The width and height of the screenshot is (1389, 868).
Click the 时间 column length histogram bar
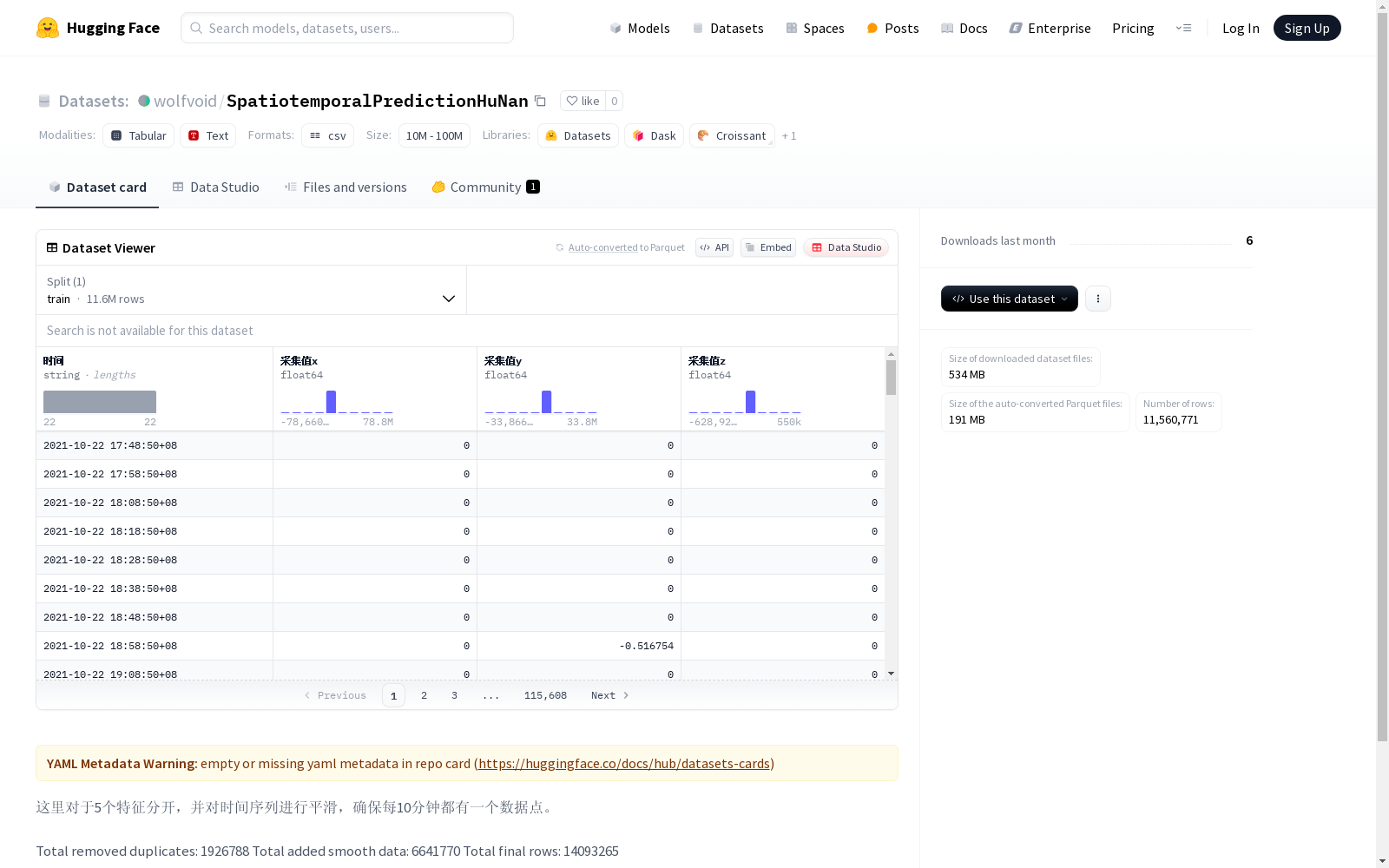point(100,402)
